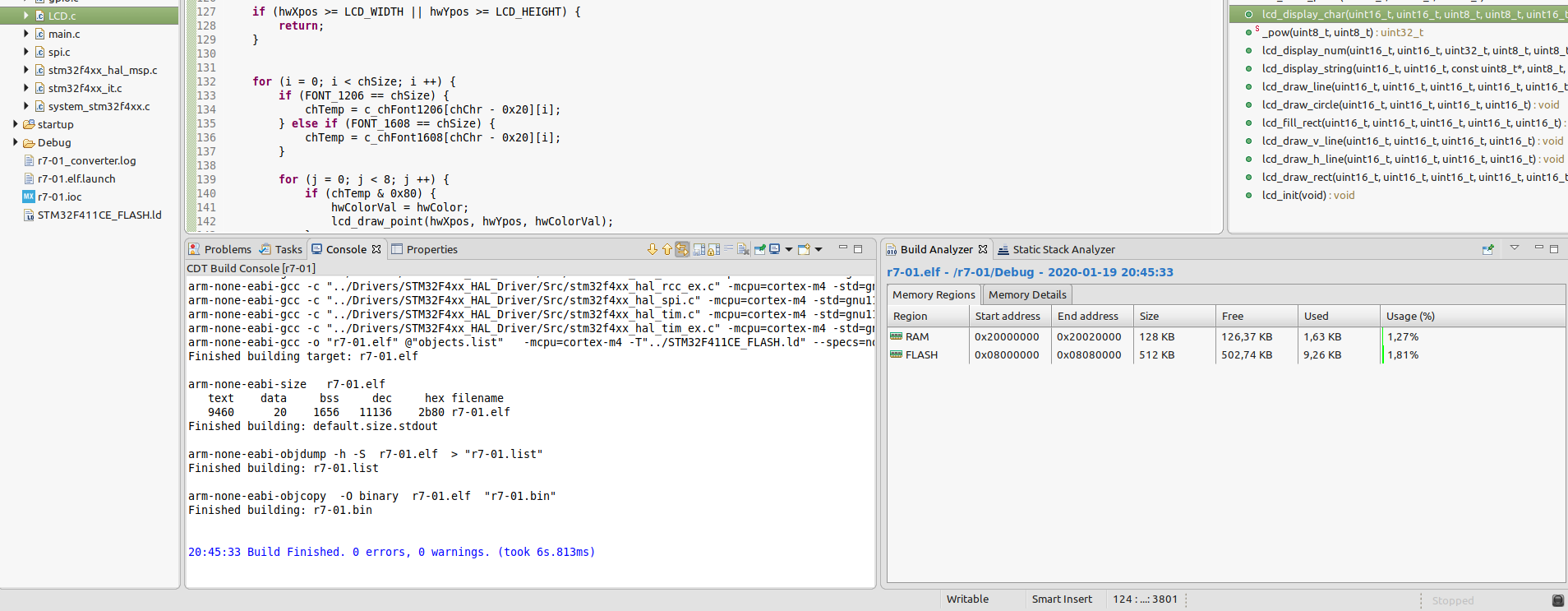1568x611 pixels.
Task: Click status bar icon beside Stopped
Action: (x=1557, y=600)
